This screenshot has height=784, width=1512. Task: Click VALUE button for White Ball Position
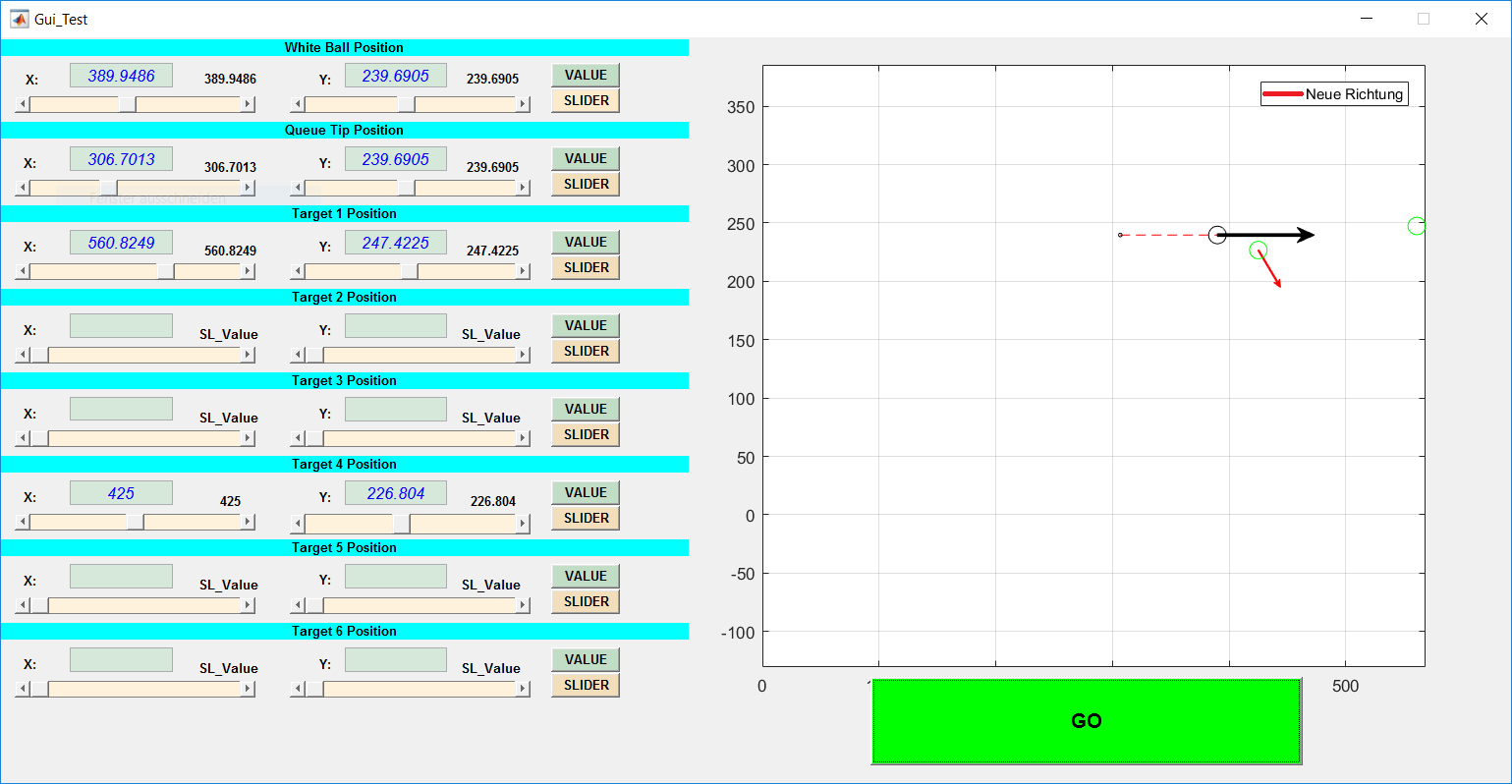(586, 75)
